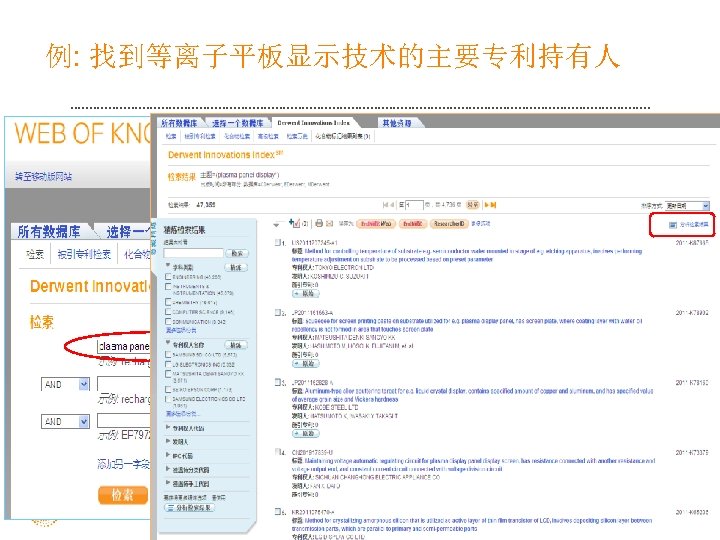This screenshot has height=540, width=720.
Task: Open the 分析检索结果 link at top right
Action: tap(694, 225)
